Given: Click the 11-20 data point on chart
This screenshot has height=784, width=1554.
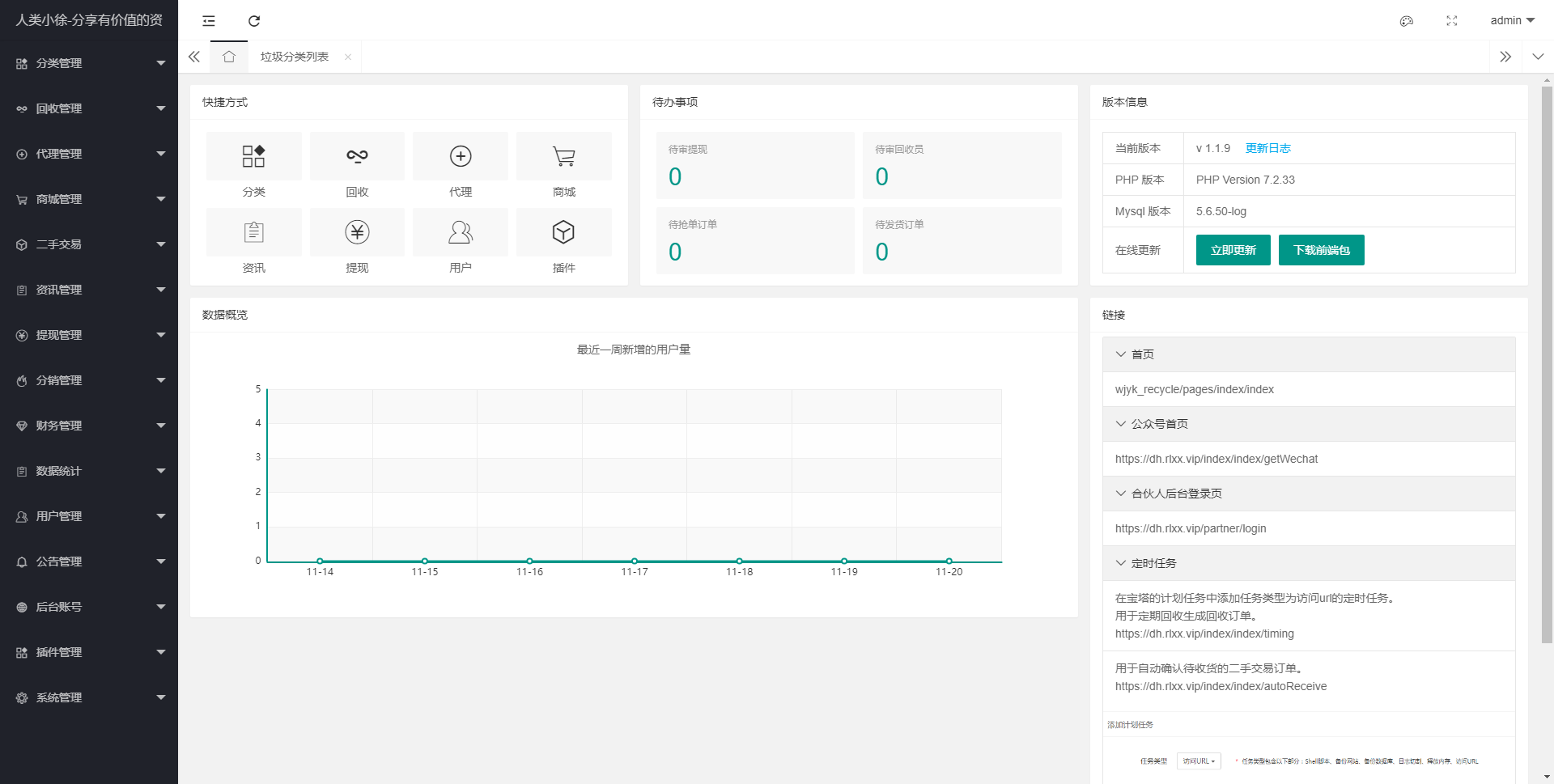Looking at the screenshot, I should pyautogui.click(x=949, y=561).
